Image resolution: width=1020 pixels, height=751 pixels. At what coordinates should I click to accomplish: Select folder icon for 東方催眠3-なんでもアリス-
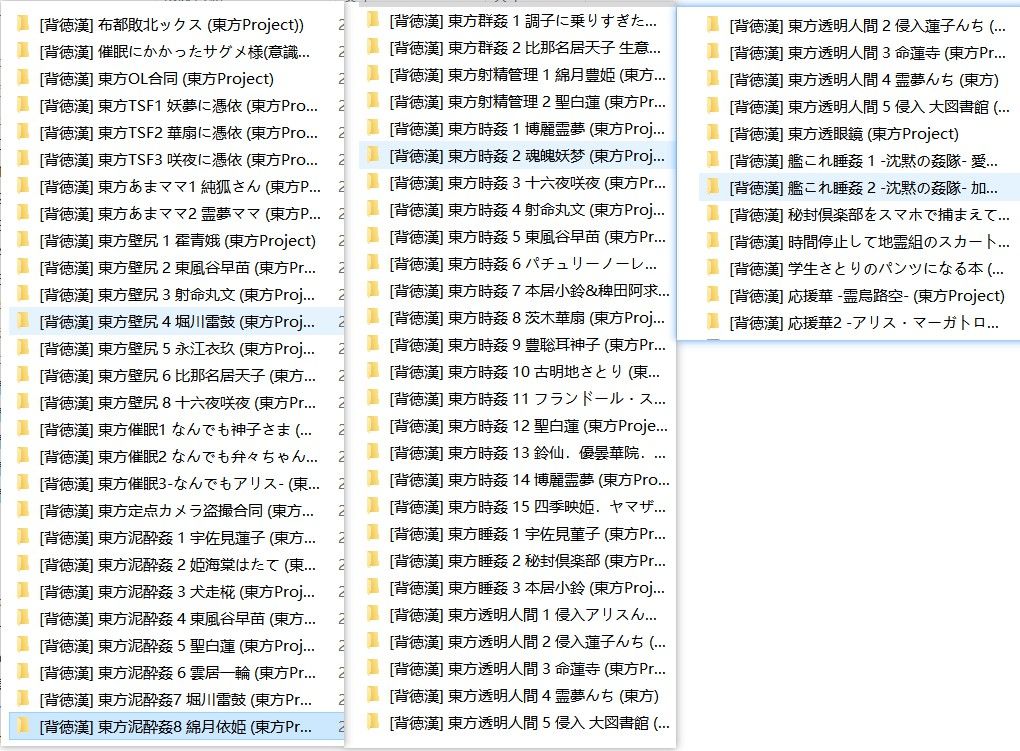[x=23, y=483]
